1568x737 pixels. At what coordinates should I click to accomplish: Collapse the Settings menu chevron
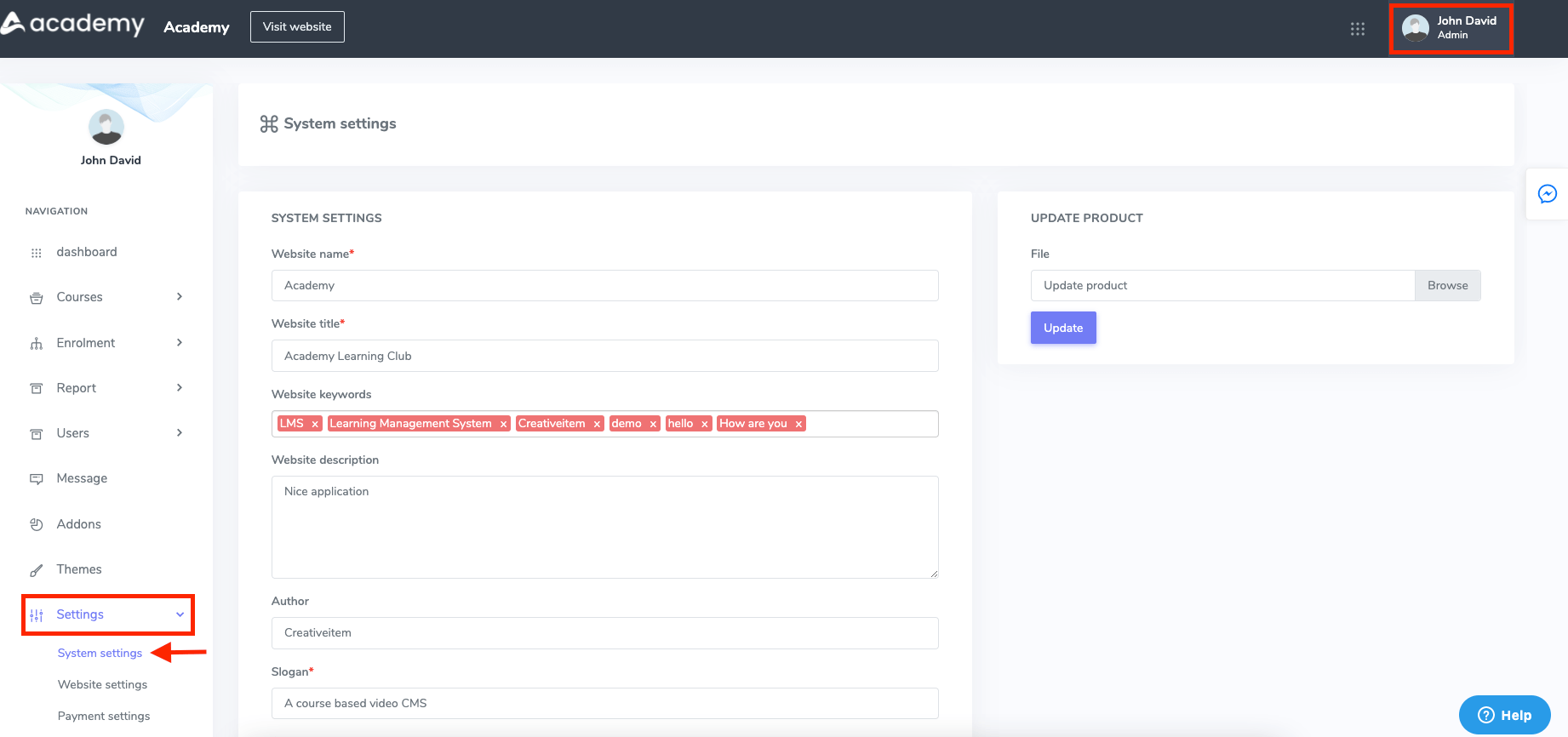click(180, 614)
